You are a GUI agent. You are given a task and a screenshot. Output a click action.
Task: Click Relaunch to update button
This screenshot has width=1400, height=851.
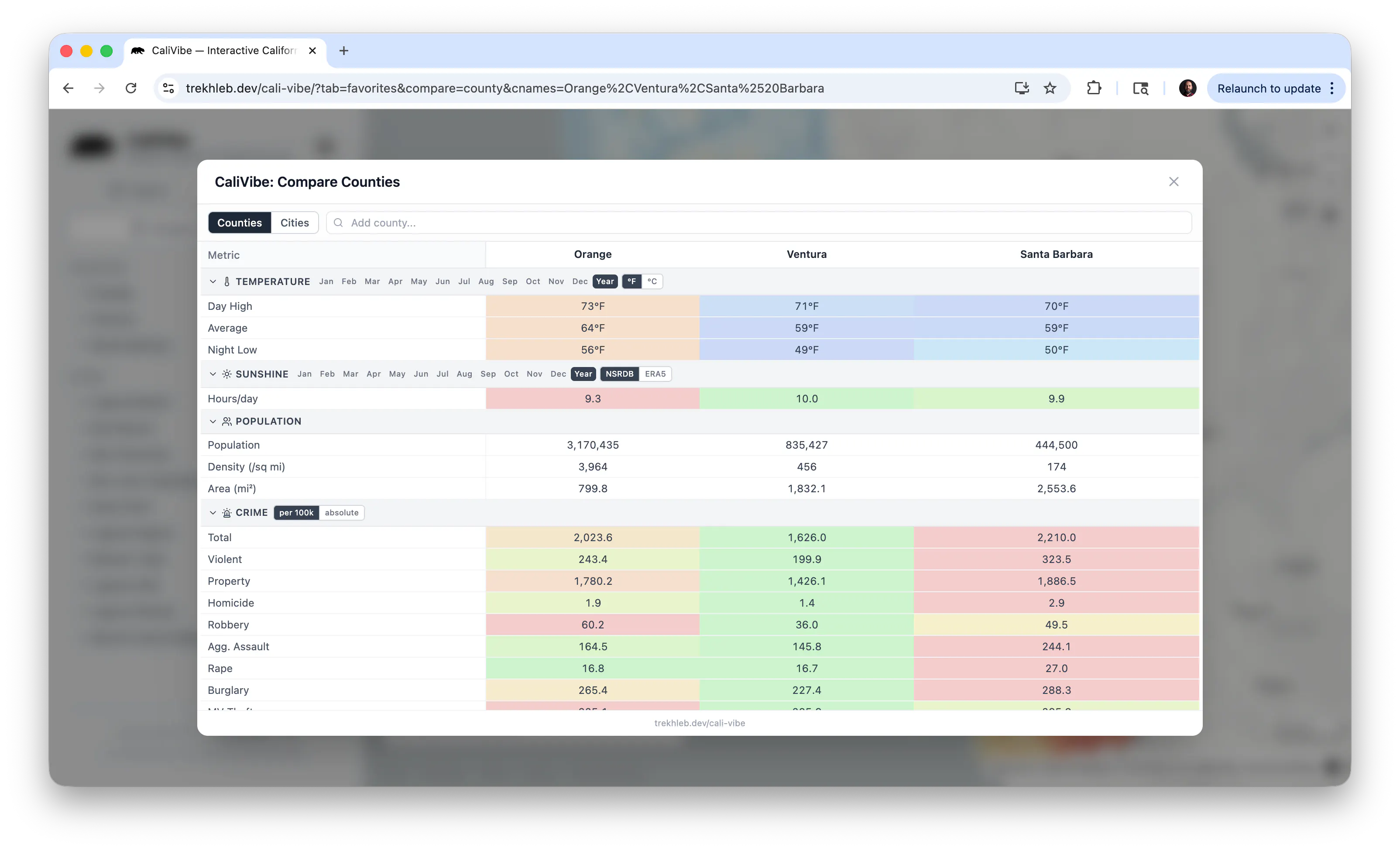[1268, 88]
